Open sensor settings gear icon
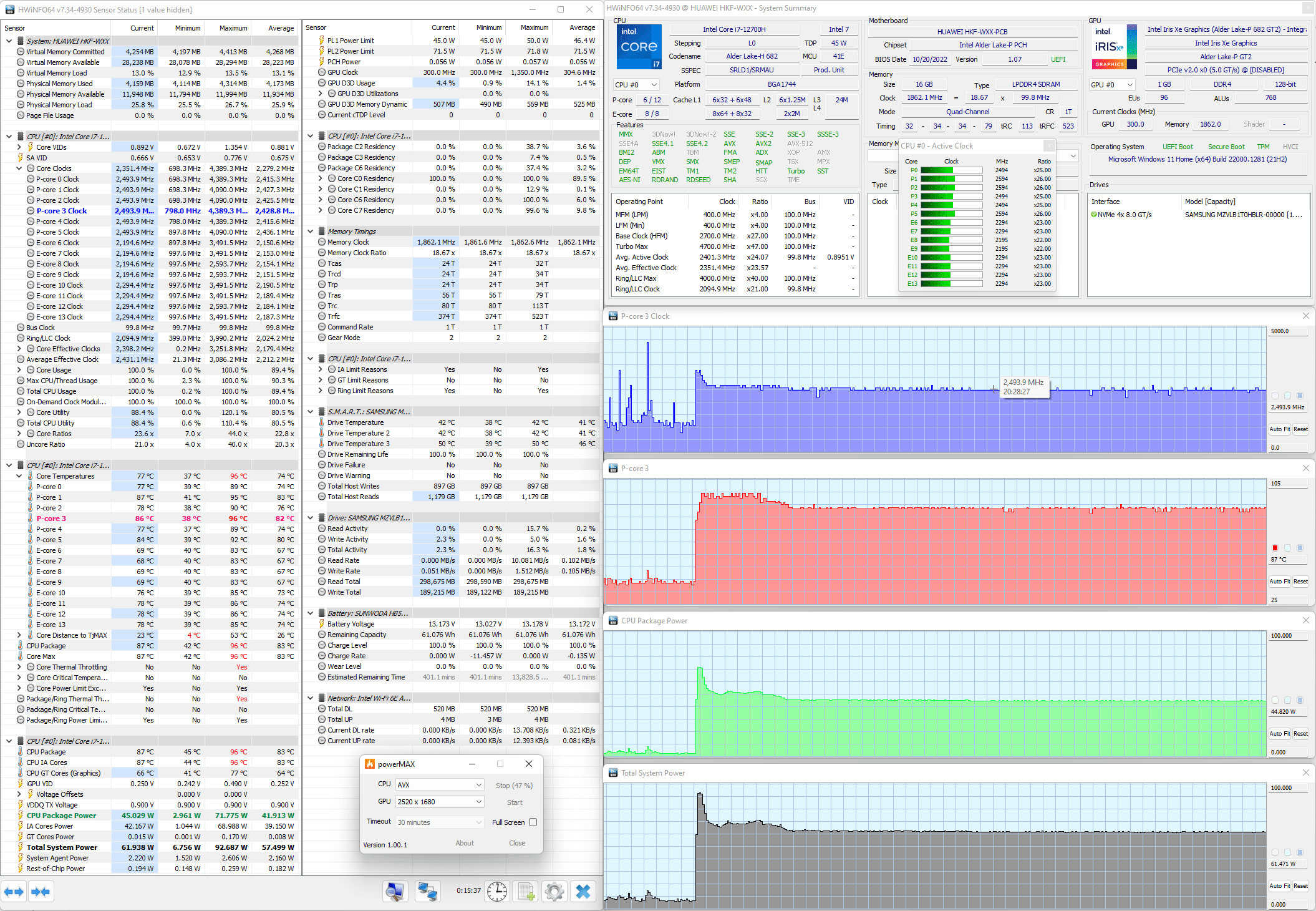1316x911 pixels. pos(554,892)
